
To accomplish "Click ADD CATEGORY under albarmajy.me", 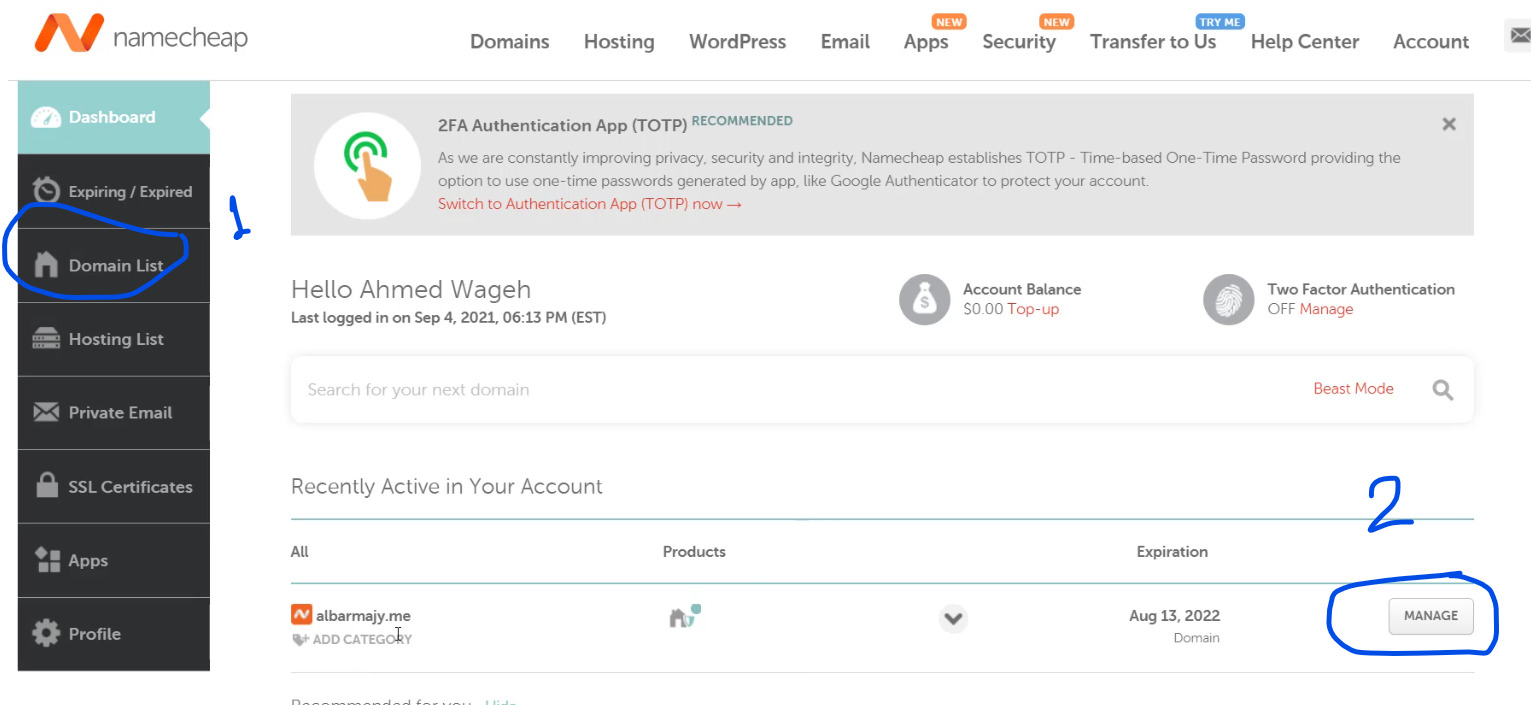I will (x=362, y=639).
